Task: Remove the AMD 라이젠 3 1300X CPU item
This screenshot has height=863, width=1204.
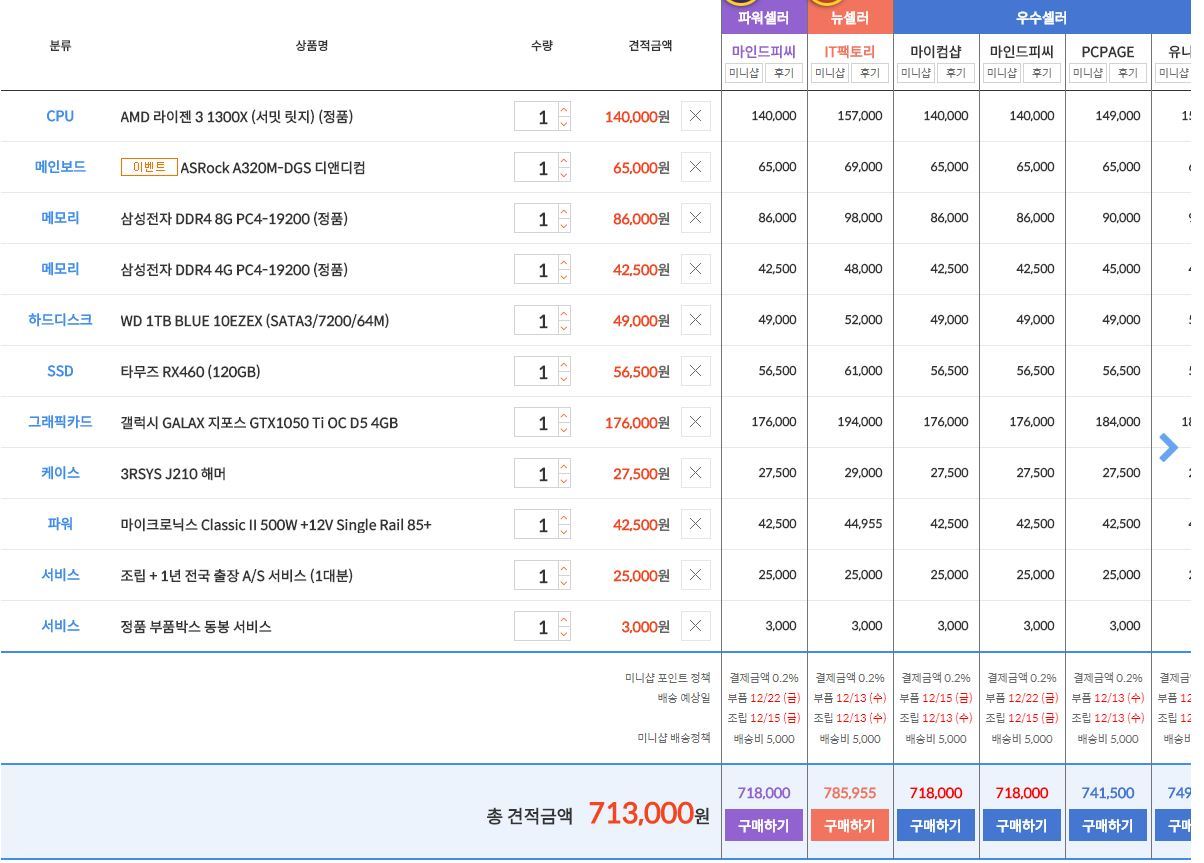Action: (696, 116)
